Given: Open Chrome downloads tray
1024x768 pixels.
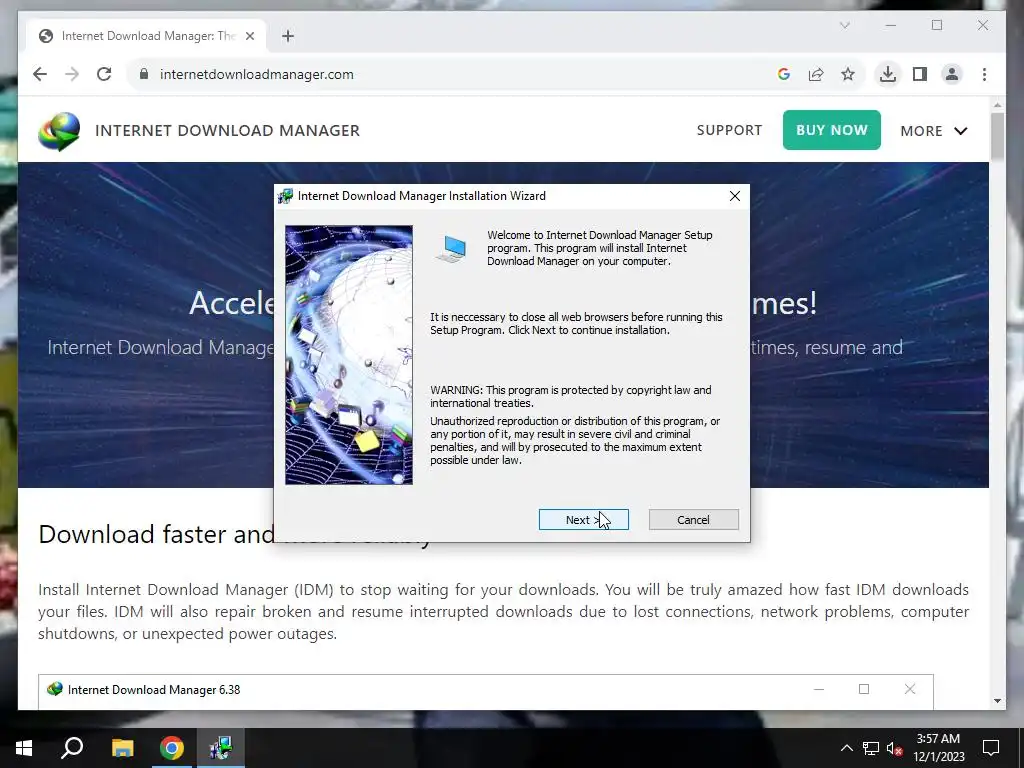Looking at the screenshot, I should point(888,74).
